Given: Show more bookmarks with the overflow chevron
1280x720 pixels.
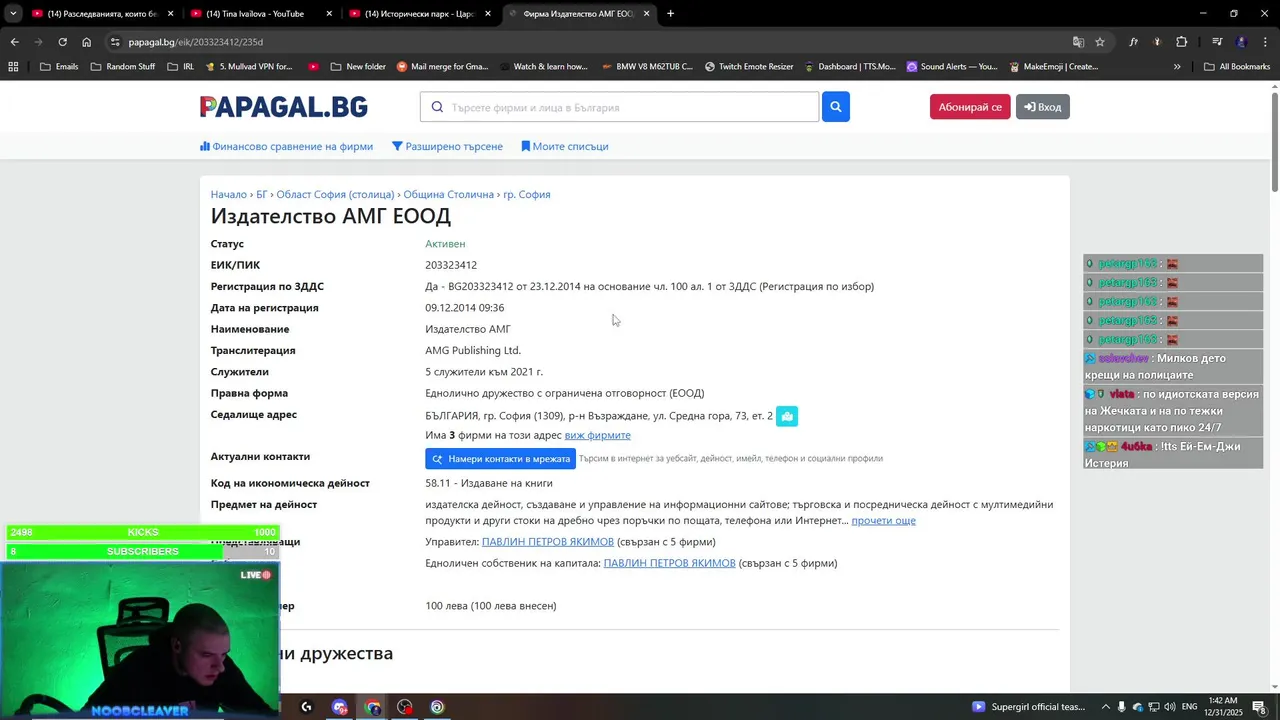Looking at the screenshot, I should (x=1177, y=67).
